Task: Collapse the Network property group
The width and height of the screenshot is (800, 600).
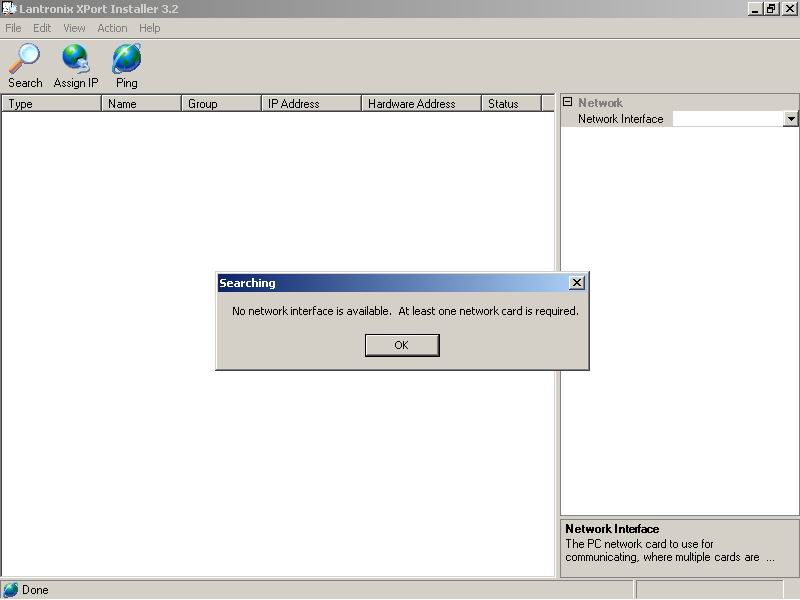Action: [567, 103]
